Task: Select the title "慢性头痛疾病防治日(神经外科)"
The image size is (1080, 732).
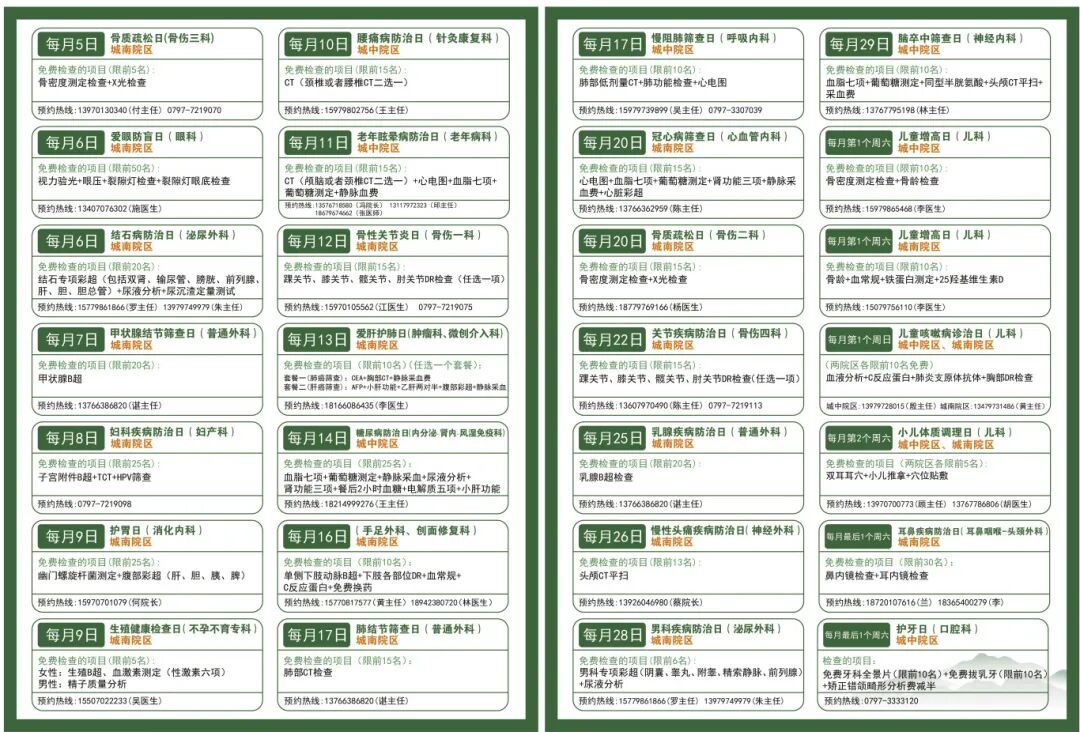Action: (726, 530)
